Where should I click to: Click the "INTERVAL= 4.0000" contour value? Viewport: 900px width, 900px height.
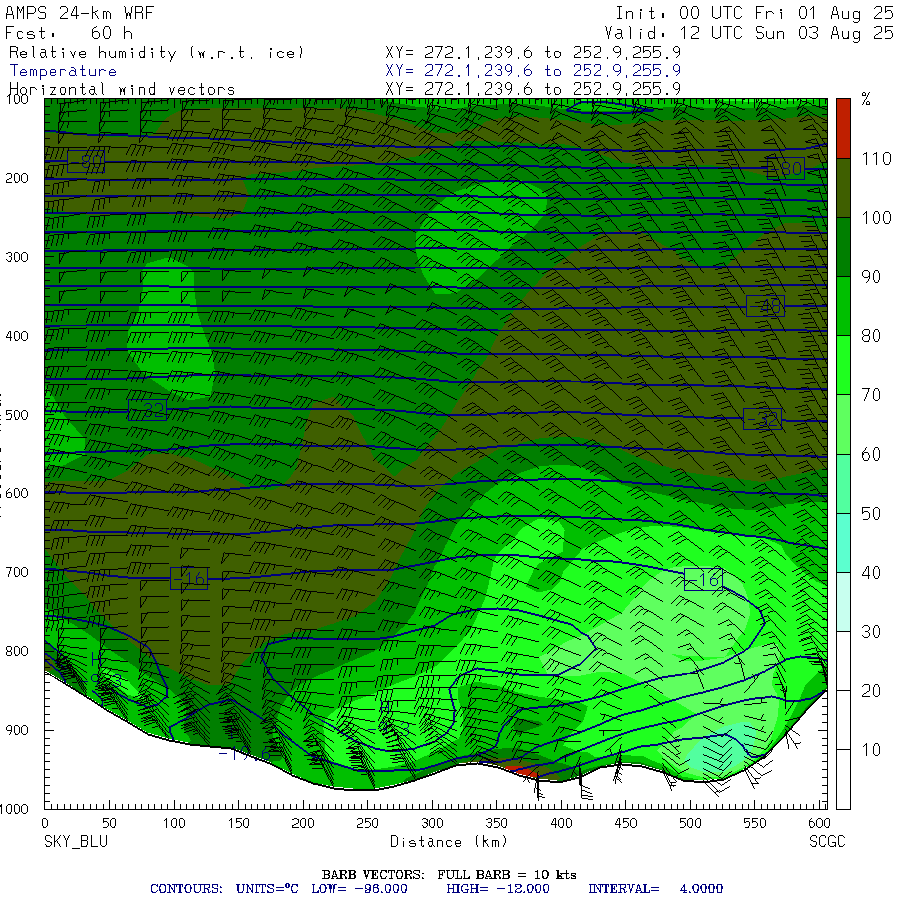[655, 889]
